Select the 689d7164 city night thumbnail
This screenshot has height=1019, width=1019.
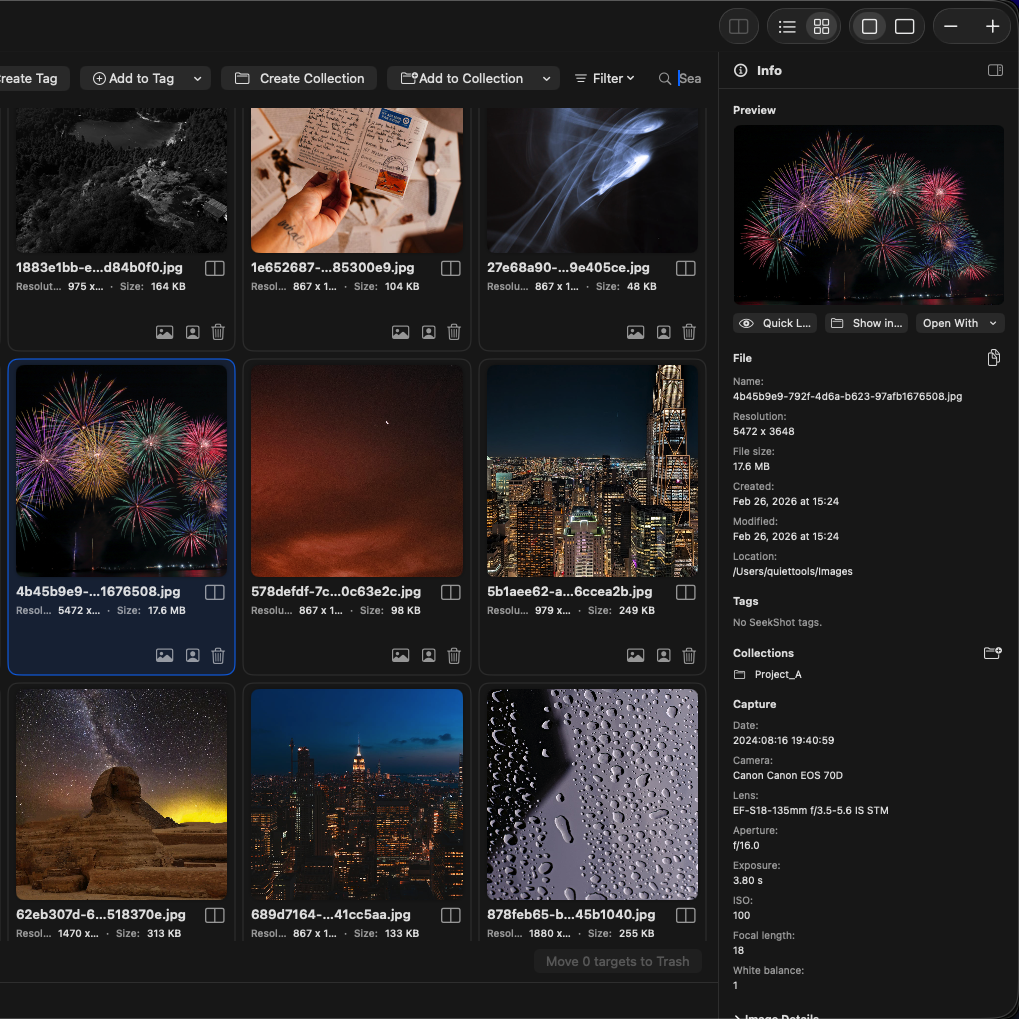point(357,794)
